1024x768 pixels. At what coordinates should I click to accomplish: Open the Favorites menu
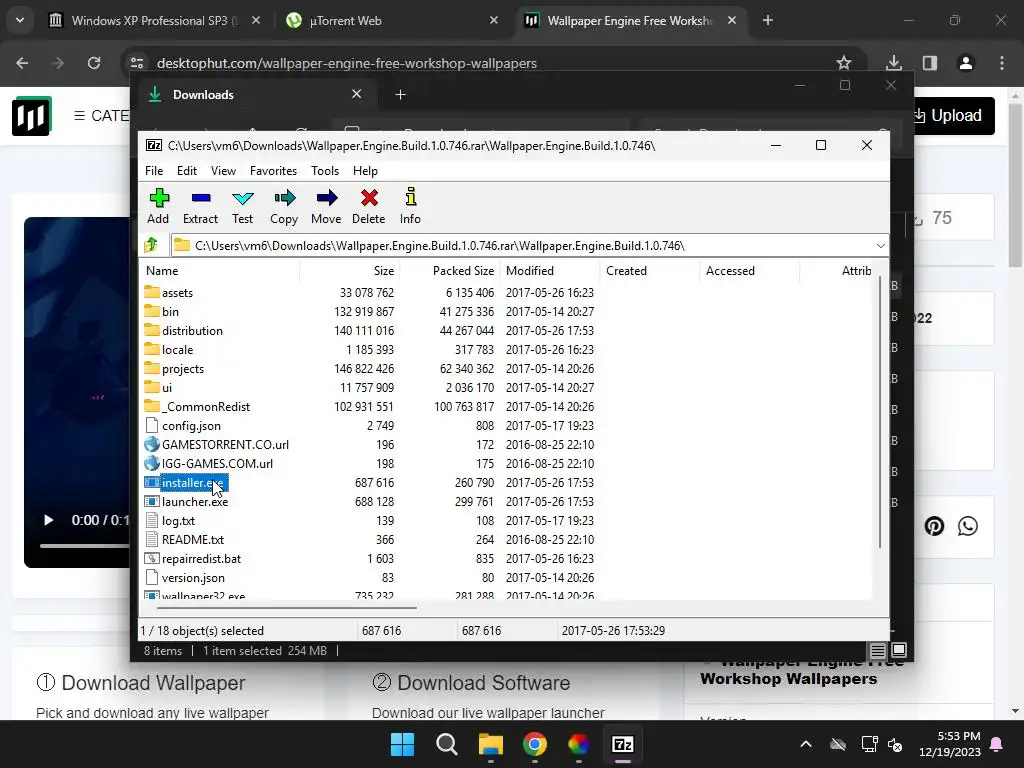274,170
